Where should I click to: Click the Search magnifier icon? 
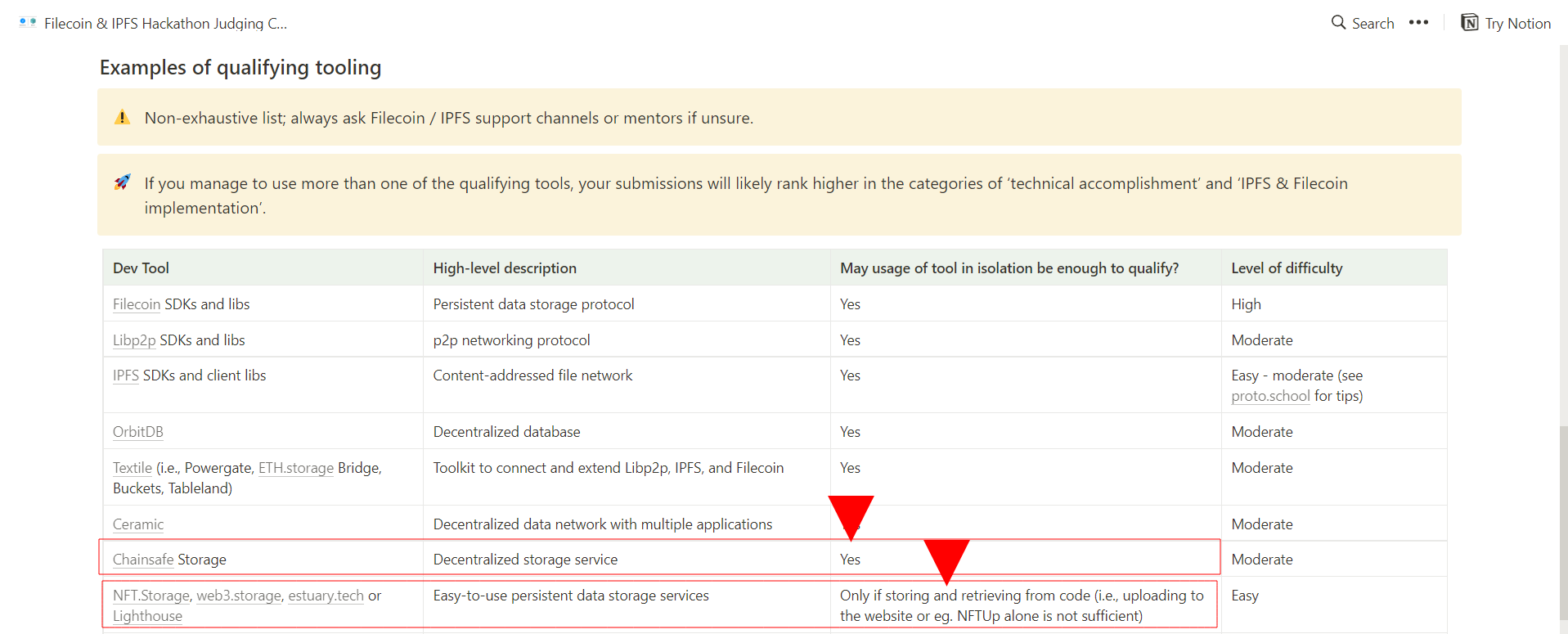pyautogui.click(x=1338, y=23)
